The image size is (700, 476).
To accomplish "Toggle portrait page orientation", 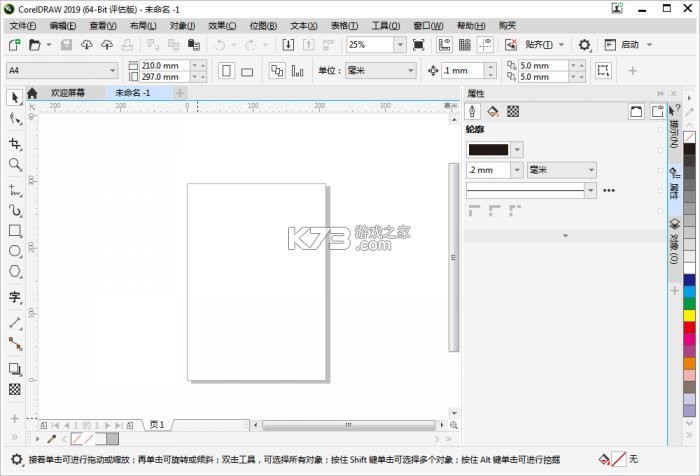I will 226,71.
